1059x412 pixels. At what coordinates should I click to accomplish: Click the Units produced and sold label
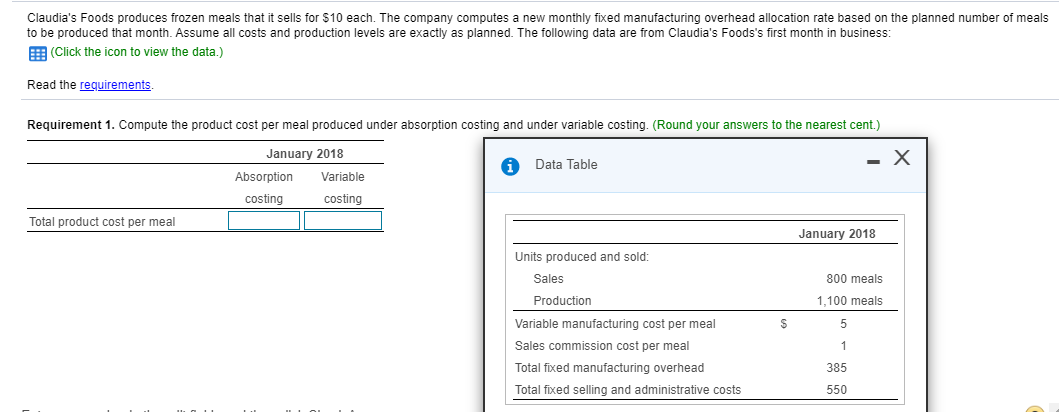pyautogui.click(x=581, y=257)
